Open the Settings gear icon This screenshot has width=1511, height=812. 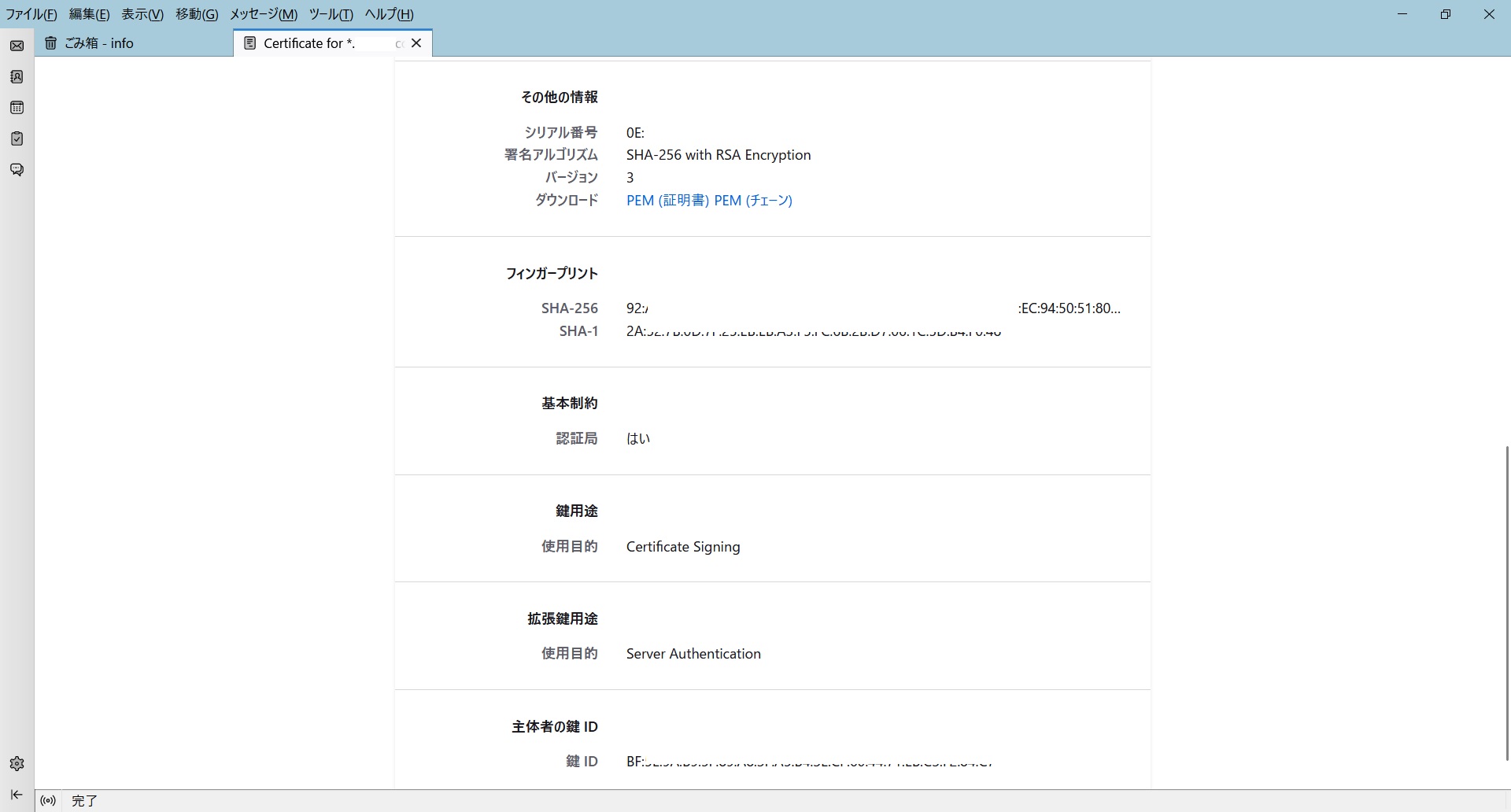pyautogui.click(x=17, y=763)
